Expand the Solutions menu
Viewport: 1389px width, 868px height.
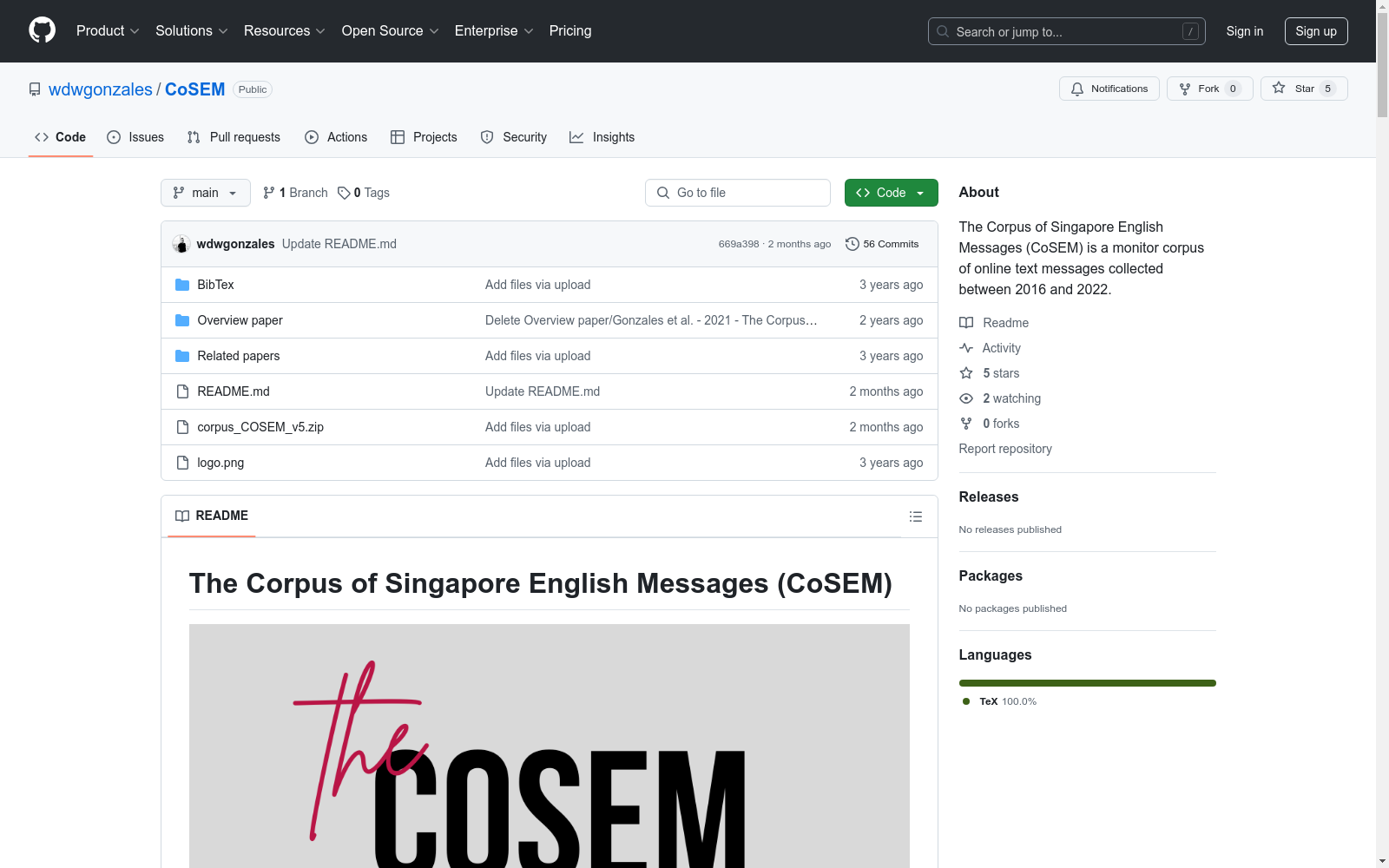point(192,30)
